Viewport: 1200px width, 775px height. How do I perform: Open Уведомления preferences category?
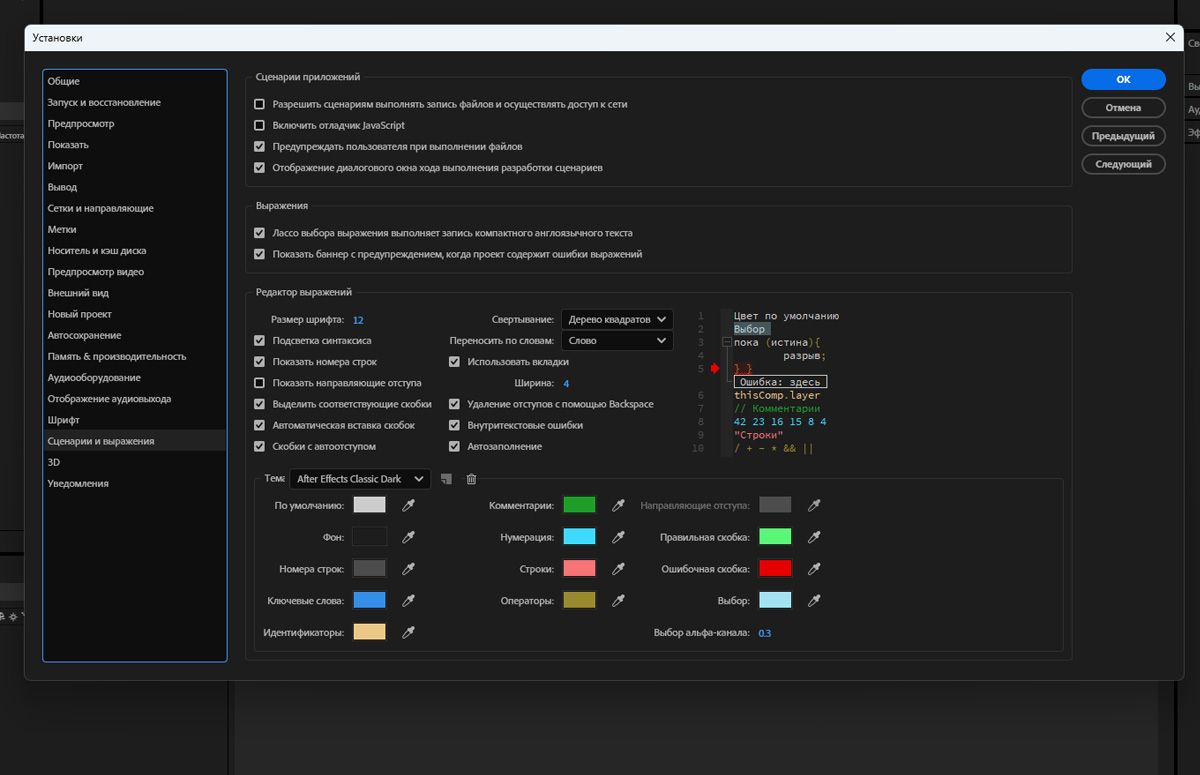tap(135, 483)
